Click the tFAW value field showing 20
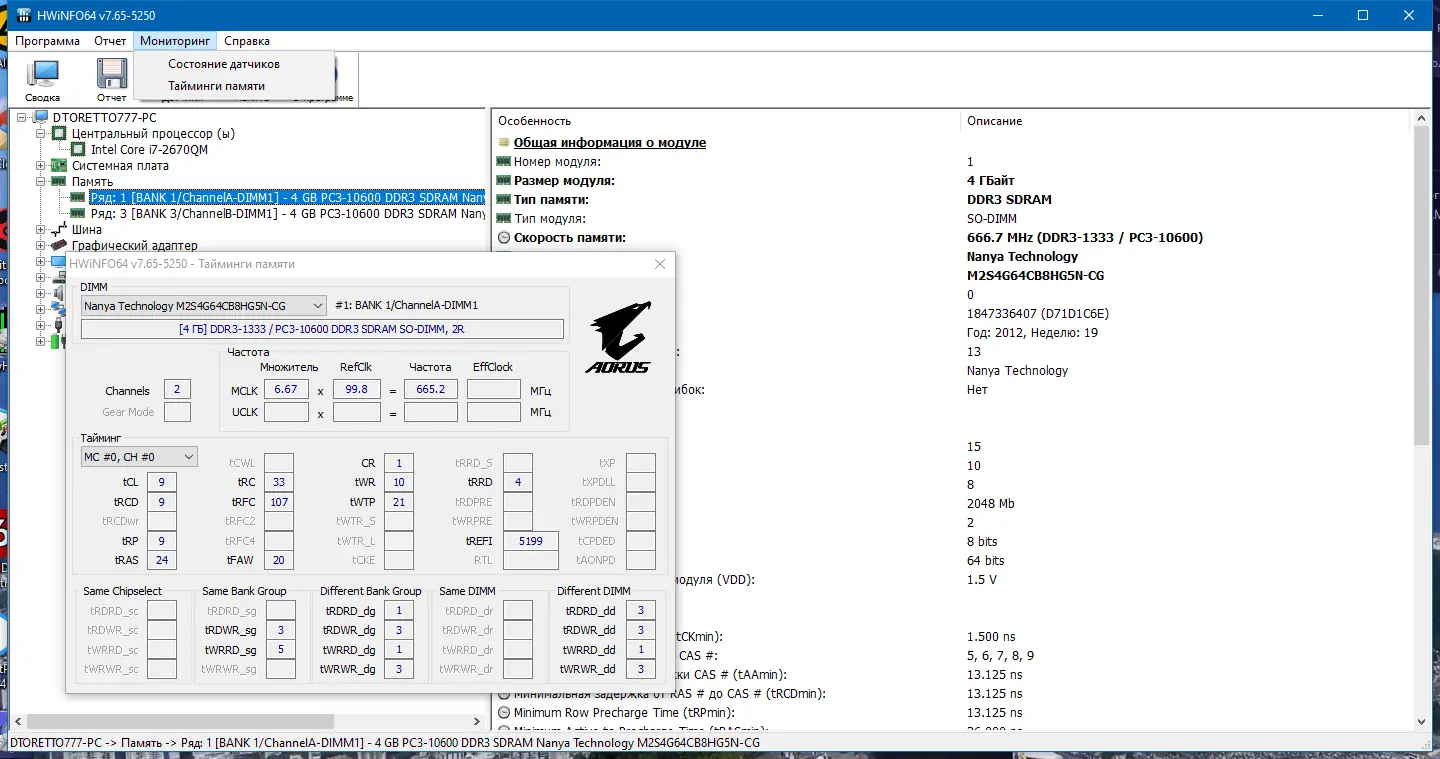 tap(280, 560)
